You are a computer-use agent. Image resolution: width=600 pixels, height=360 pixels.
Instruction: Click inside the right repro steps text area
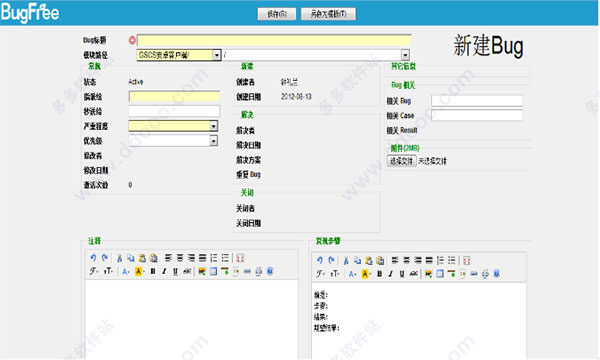coord(419,321)
